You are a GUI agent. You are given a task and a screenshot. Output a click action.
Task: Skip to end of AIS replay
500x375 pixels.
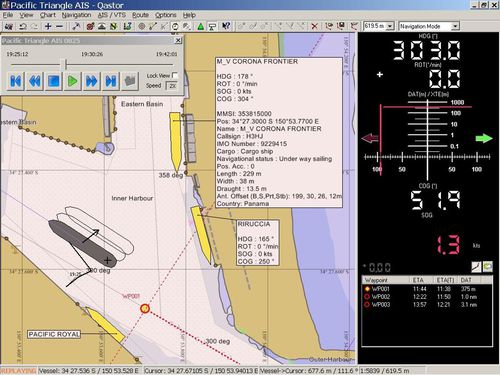click(111, 81)
